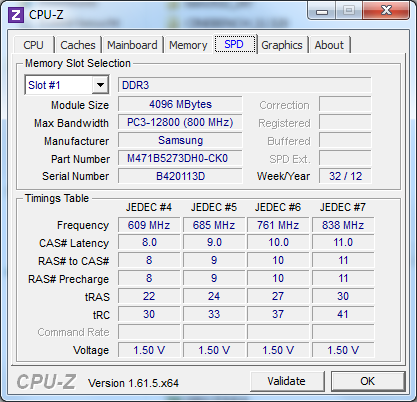Viewport: 417px width, 402px height.
Task: Click the RAS# Precharge row label
Action: coord(69,279)
